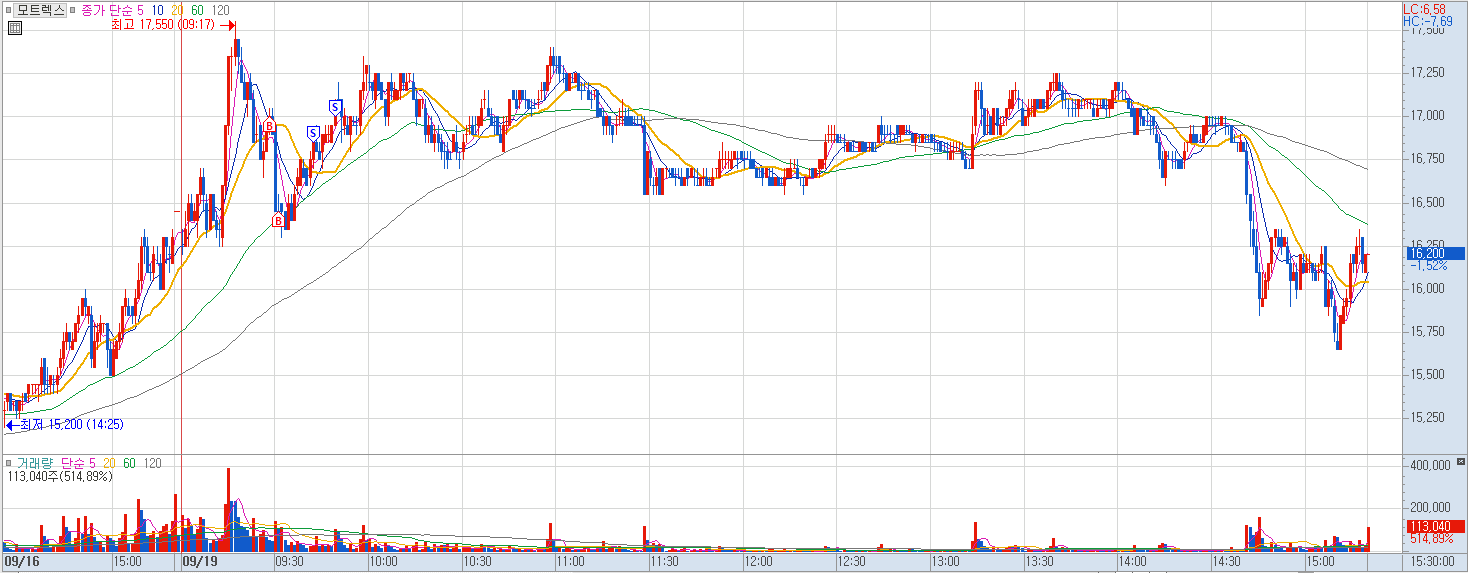Select the price 20-period MA legend
Image resolution: width=1468 pixels, height=573 pixels.
click(177, 10)
